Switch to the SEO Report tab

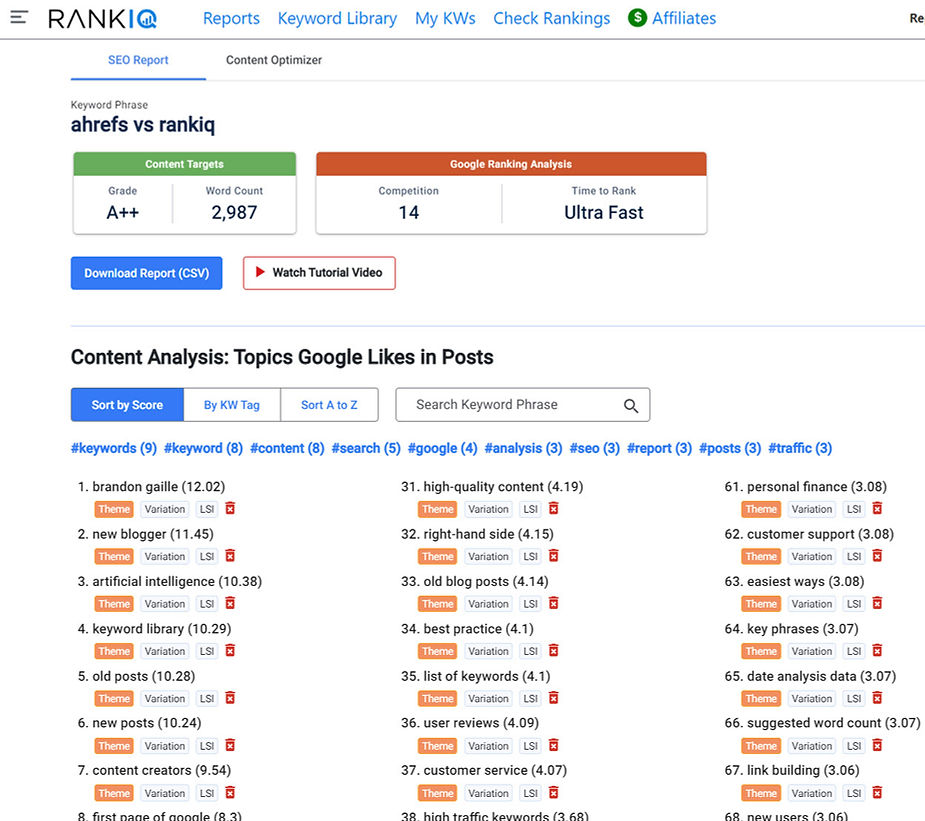click(138, 60)
